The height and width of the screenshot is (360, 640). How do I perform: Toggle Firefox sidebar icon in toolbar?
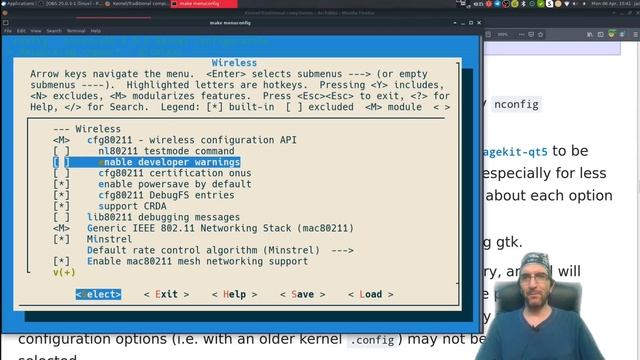600,35
